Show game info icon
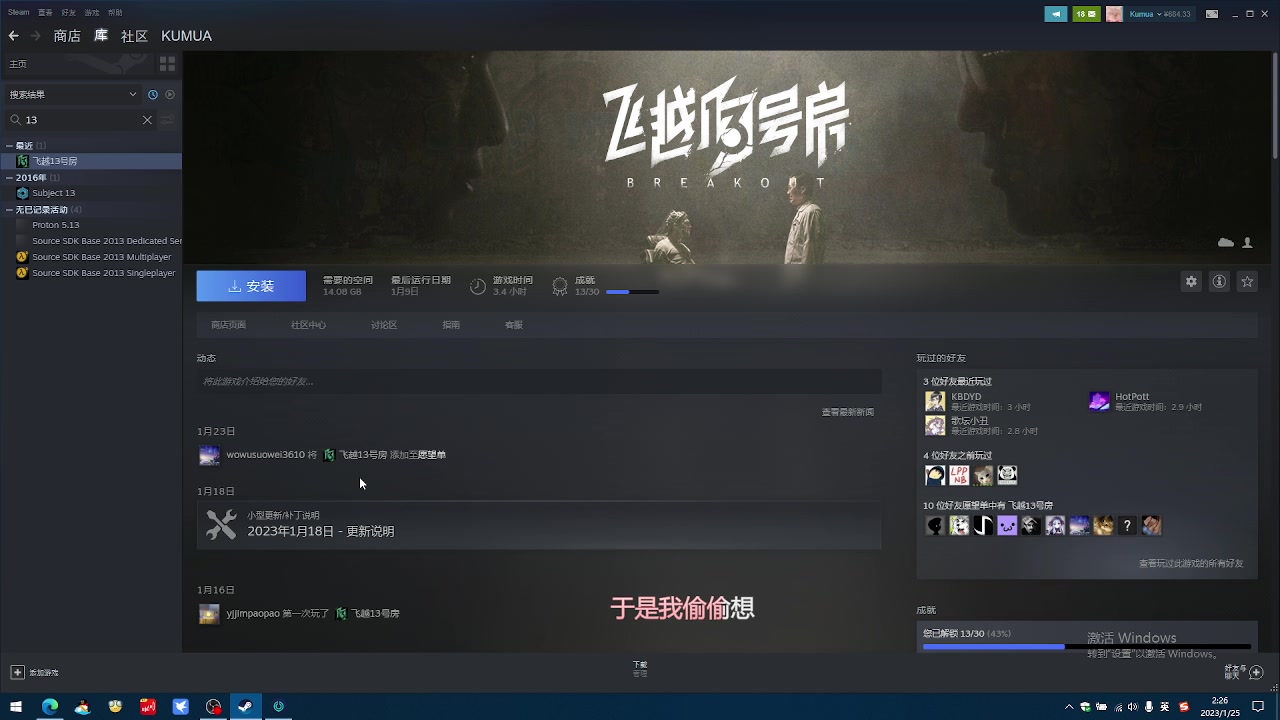This screenshot has height=720, width=1280. pos(1219,282)
